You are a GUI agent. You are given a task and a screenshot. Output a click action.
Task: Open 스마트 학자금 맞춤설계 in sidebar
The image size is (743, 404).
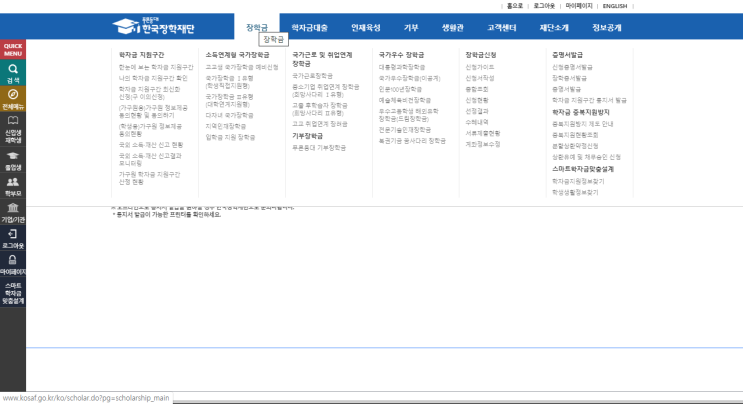coord(13,293)
